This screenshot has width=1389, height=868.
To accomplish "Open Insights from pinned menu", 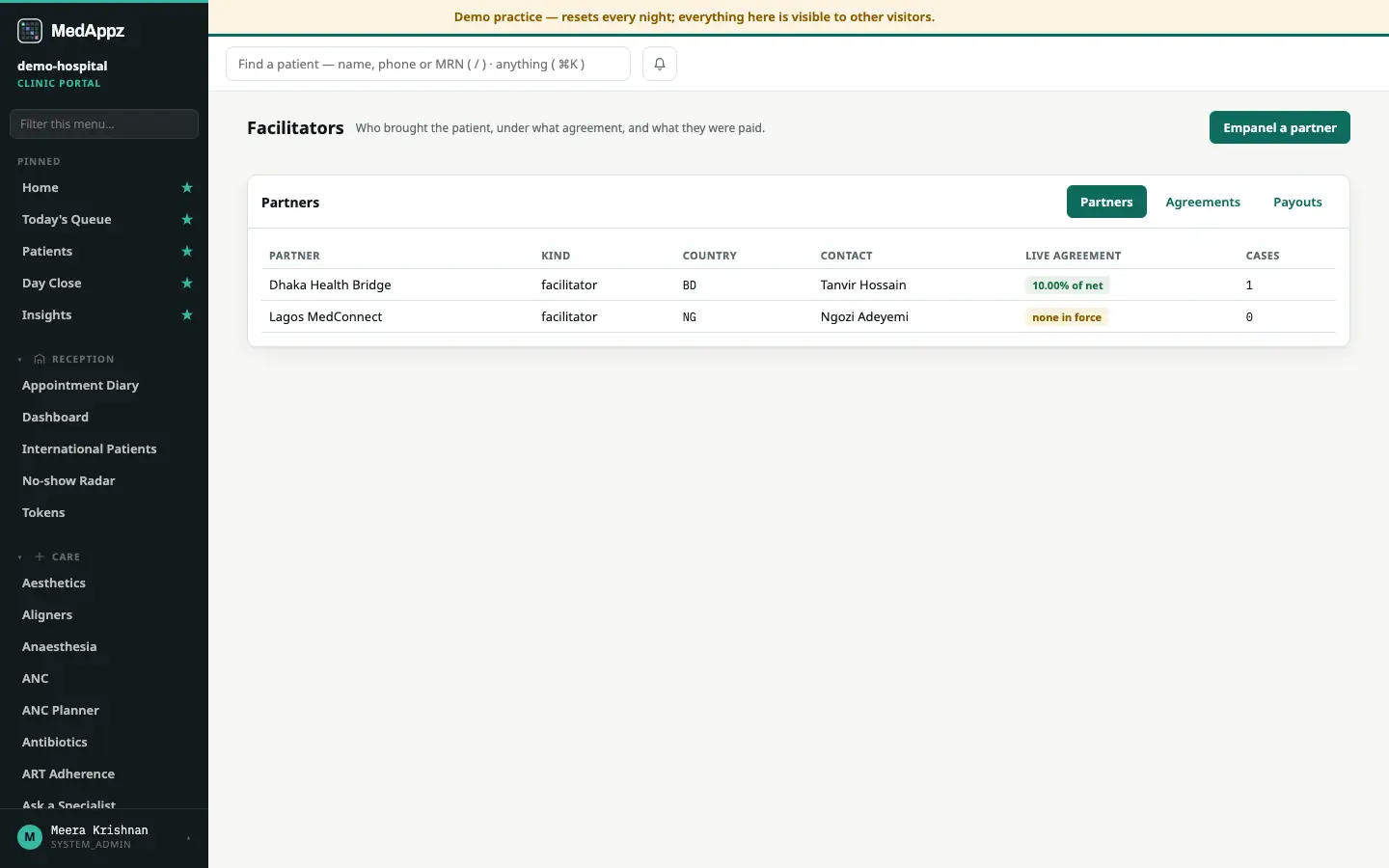I will (x=47, y=315).
